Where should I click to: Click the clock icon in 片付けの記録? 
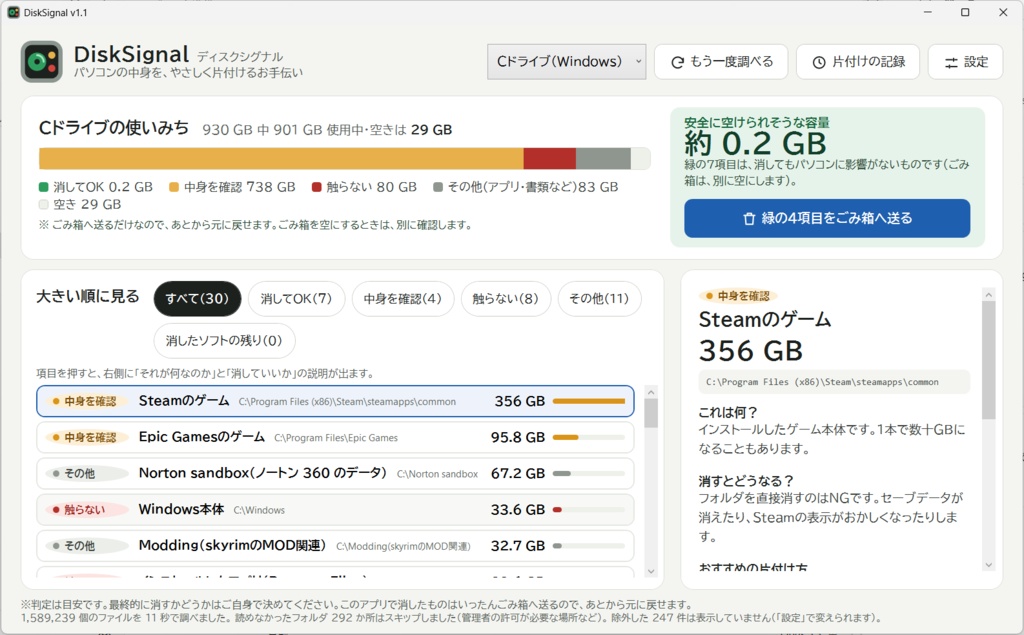click(819, 62)
